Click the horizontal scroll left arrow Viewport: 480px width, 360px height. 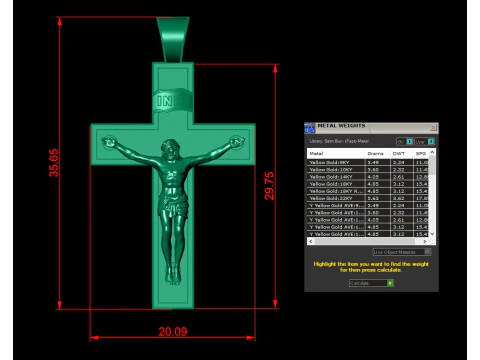[x=311, y=241]
